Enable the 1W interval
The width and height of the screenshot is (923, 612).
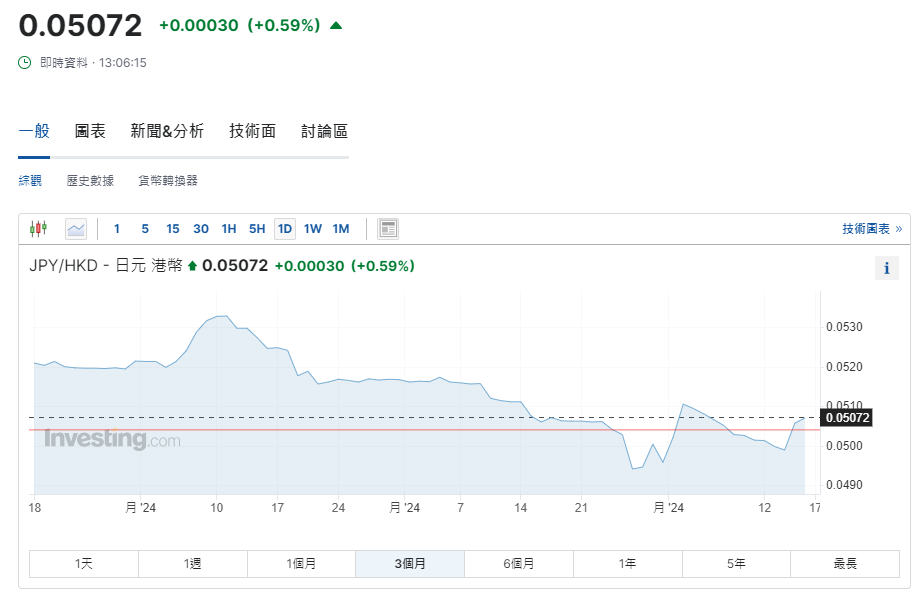312,228
